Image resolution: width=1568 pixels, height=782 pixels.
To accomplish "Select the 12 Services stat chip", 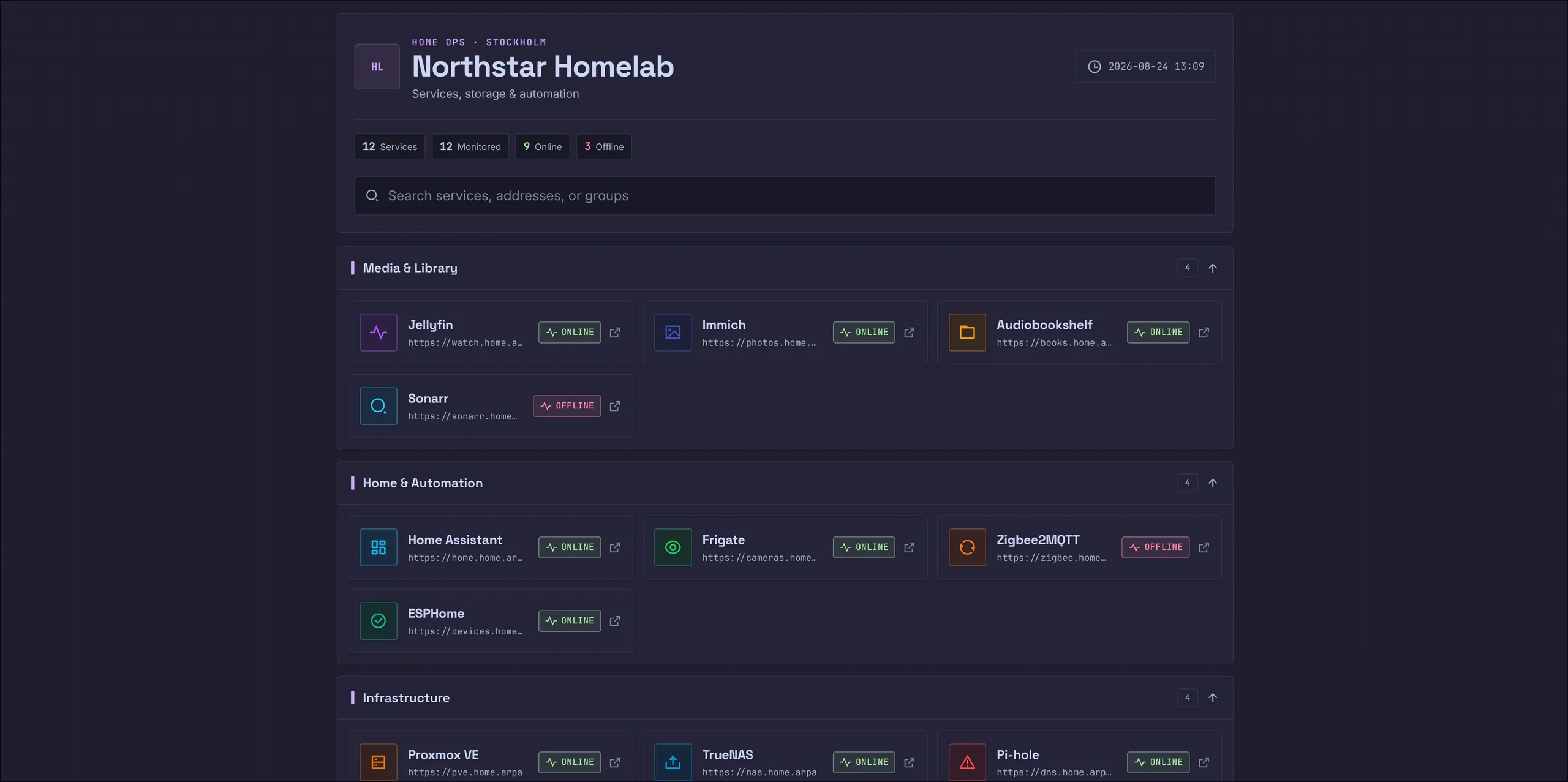I will pos(390,147).
